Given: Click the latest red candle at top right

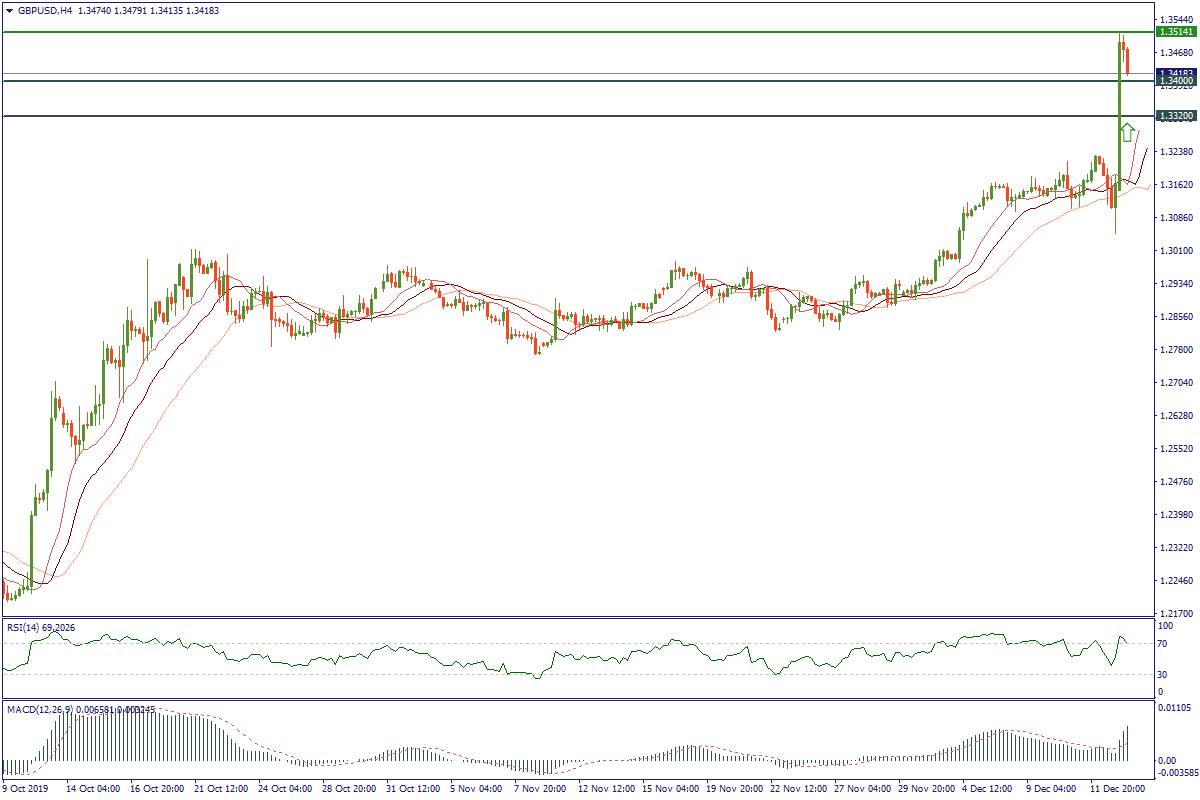Looking at the screenshot, I should click(1127, 60).
